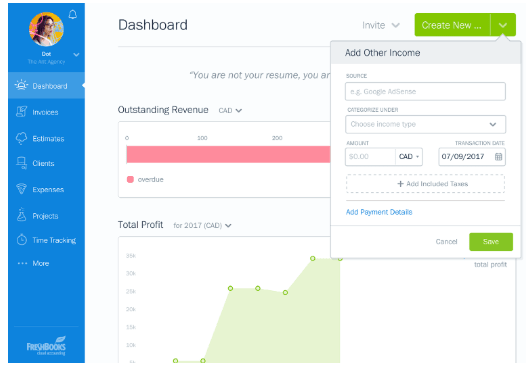Cancel the Add Other Income form
Viewport: 526px width, 383px height.
point(446,241)
